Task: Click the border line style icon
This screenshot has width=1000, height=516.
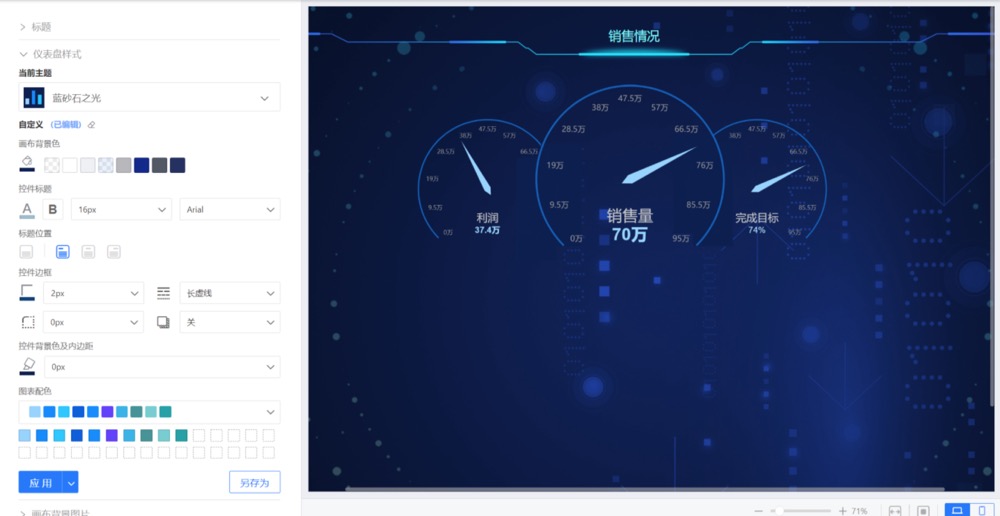Action: point(163,293)
